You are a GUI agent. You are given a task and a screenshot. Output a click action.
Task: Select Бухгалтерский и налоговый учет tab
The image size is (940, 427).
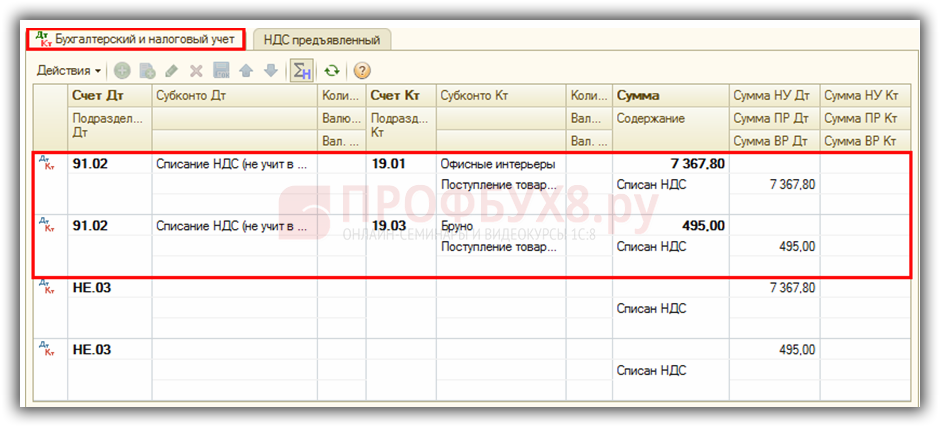click(x=136, y=39)
